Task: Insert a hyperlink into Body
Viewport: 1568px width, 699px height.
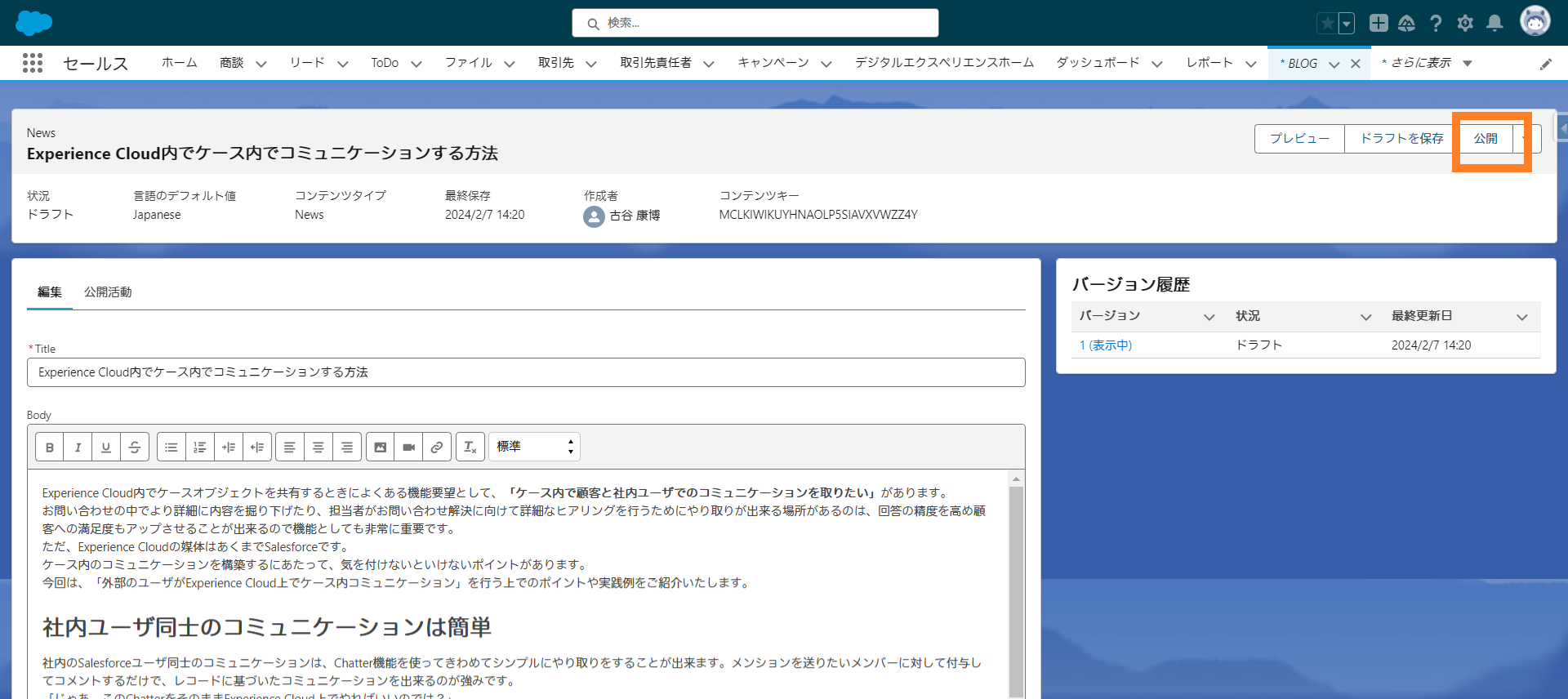Action: pyautogui.click(x=437, y=447)
